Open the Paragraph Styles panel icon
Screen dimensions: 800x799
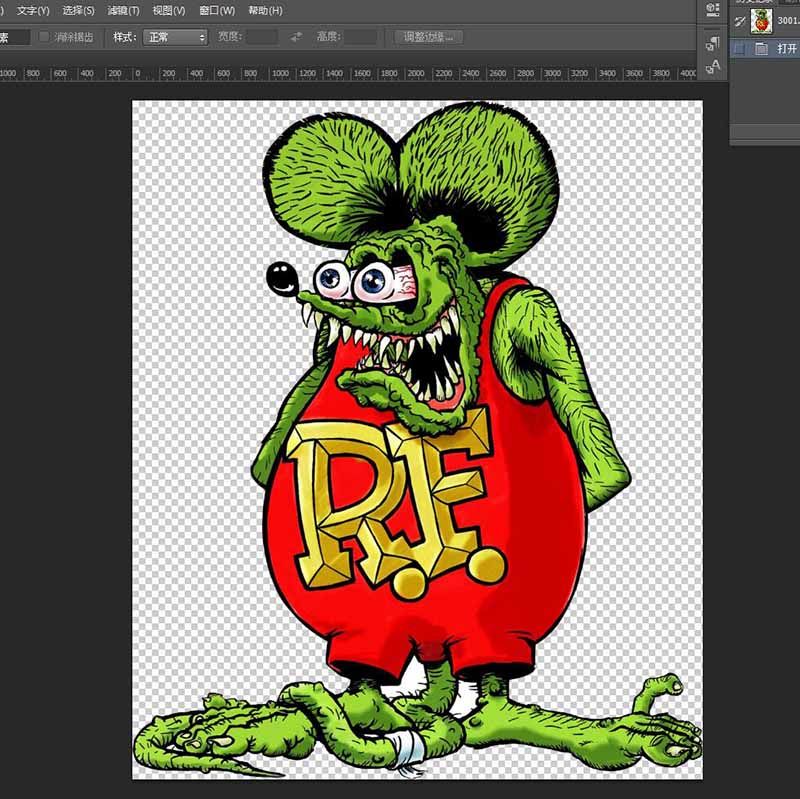pos(712,44)
